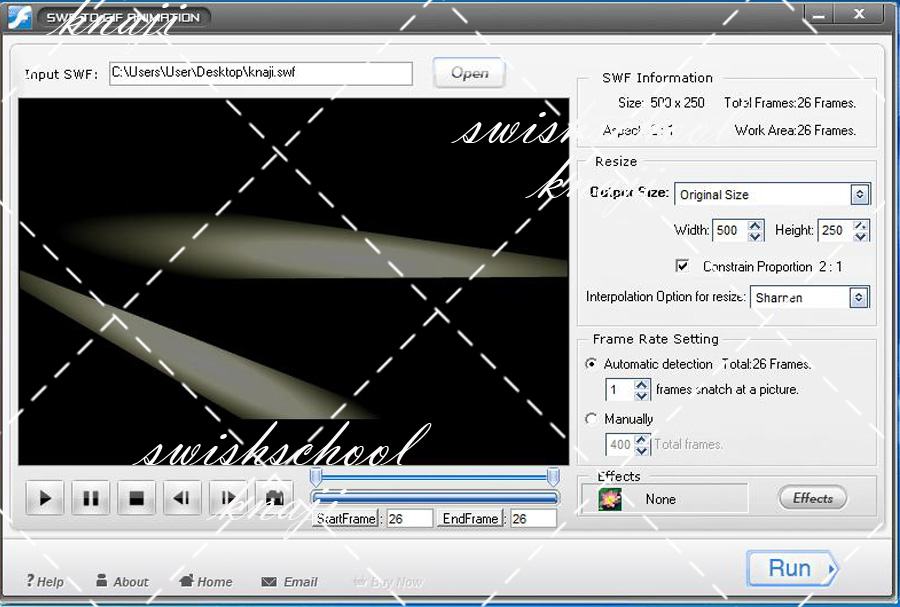Select Automatic detection radio button
Screen dimensions: 900x607
click(x=591, y=364)
